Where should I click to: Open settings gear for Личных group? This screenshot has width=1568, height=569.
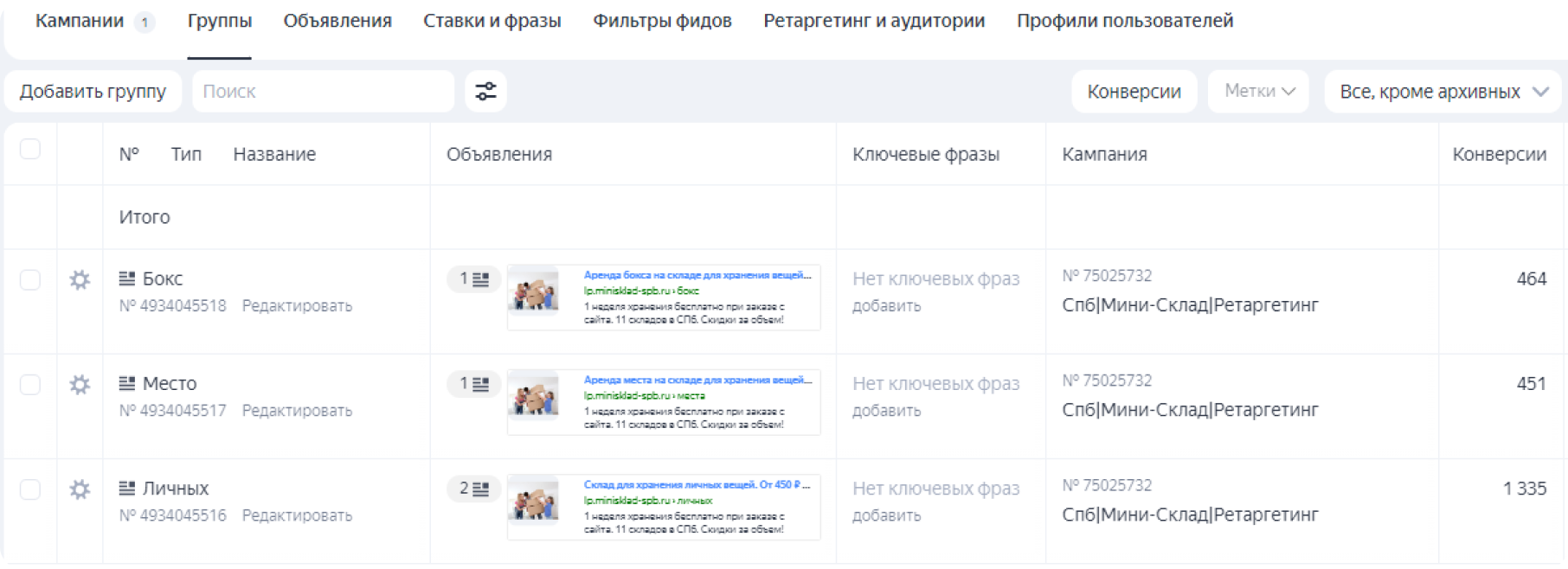pyautogui.click(x=80, y=489)
